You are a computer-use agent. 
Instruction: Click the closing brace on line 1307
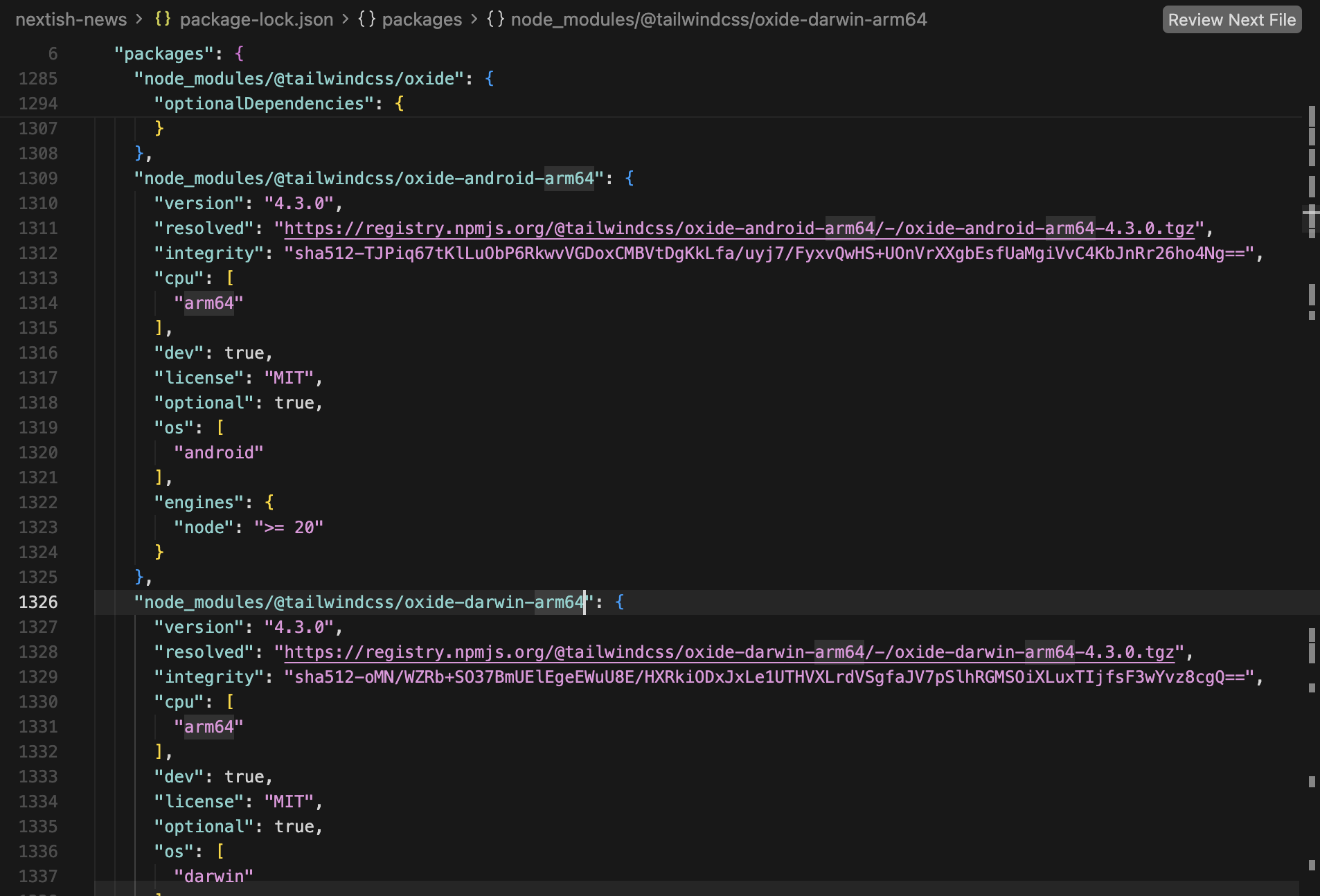pyautogui.click(x=159, y=129)
